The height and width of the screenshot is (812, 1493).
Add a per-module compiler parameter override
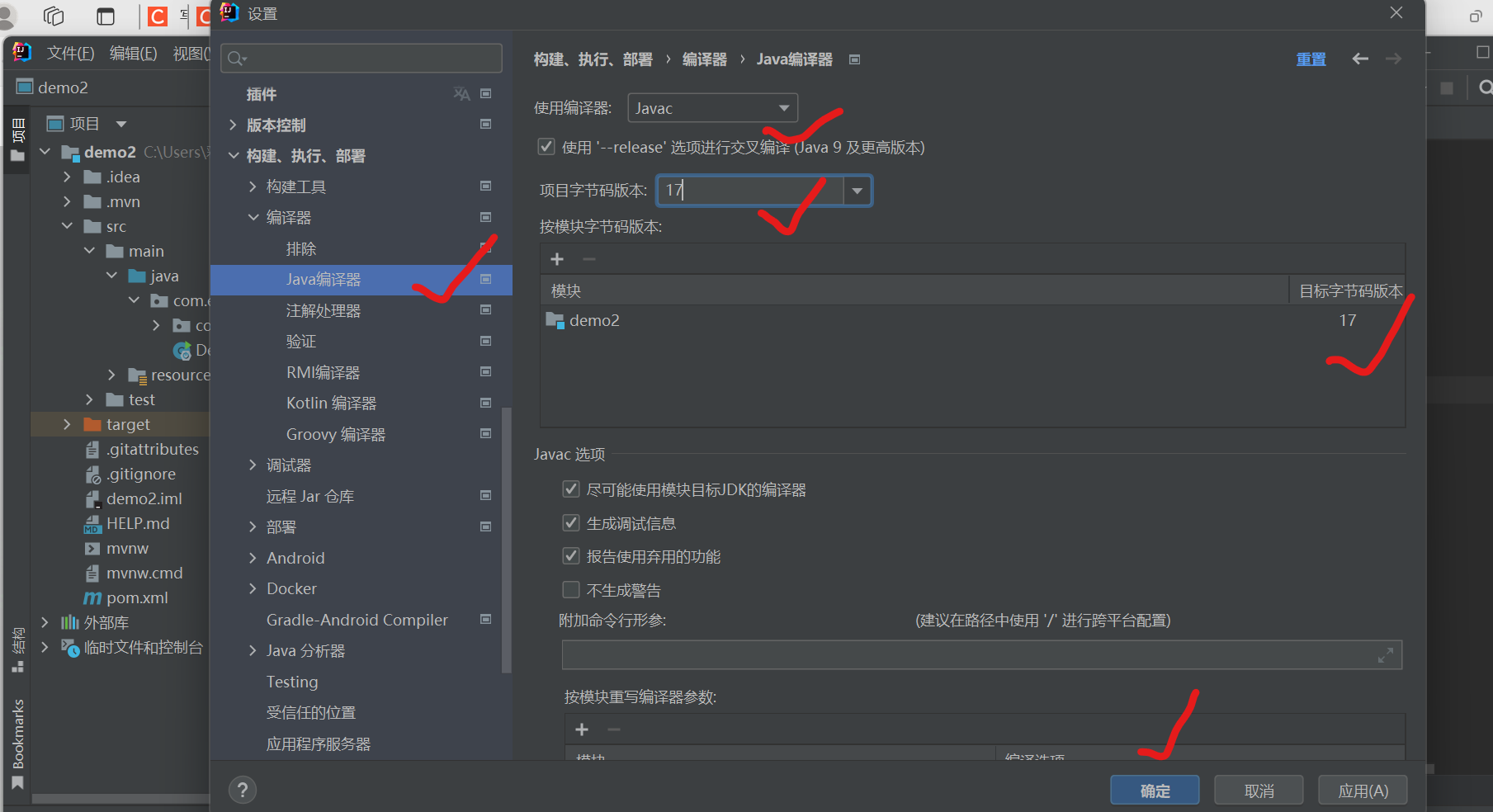coord(582,729)
